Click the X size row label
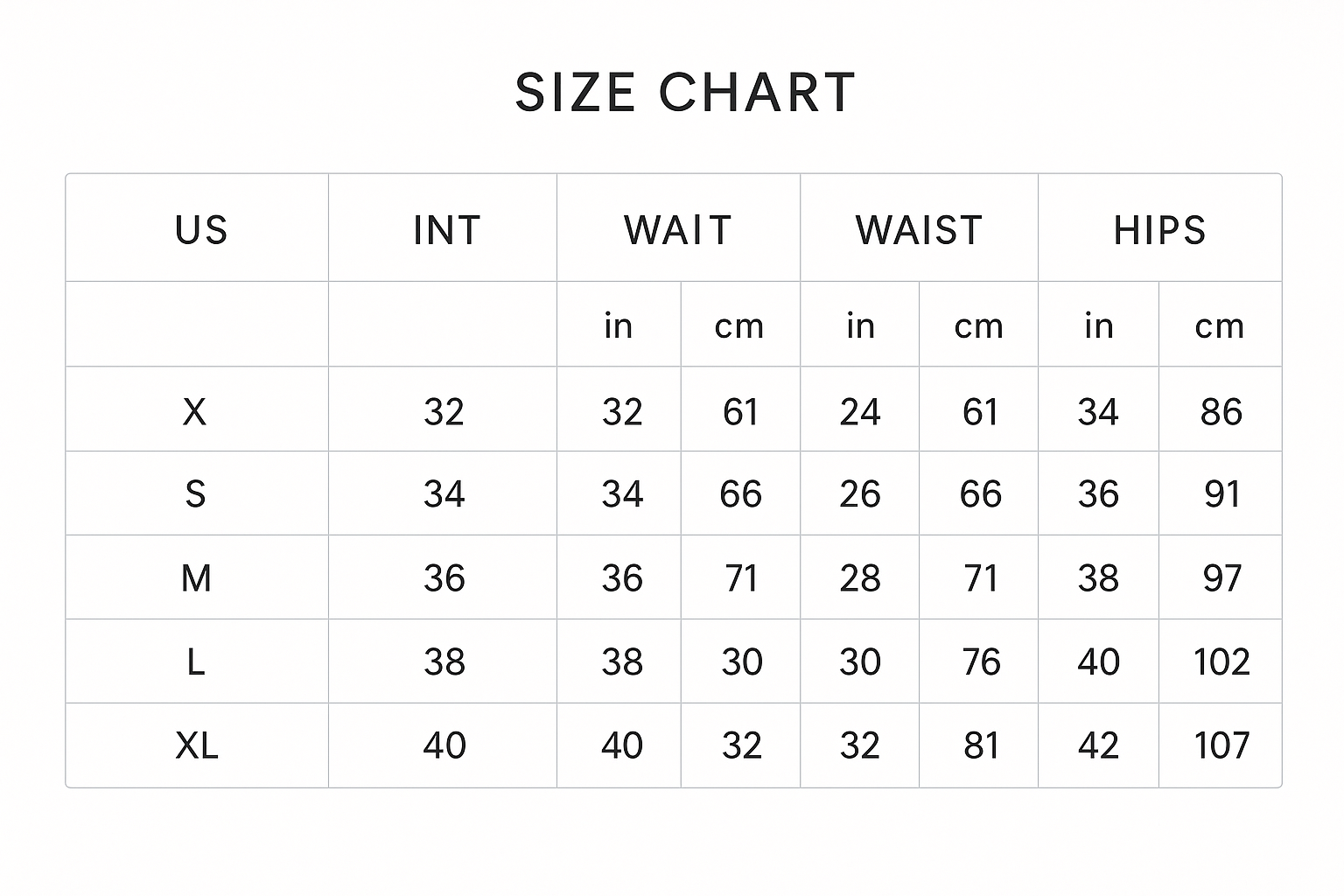The height and width of the screenshot is (896, 1344). tap(195, 411)
